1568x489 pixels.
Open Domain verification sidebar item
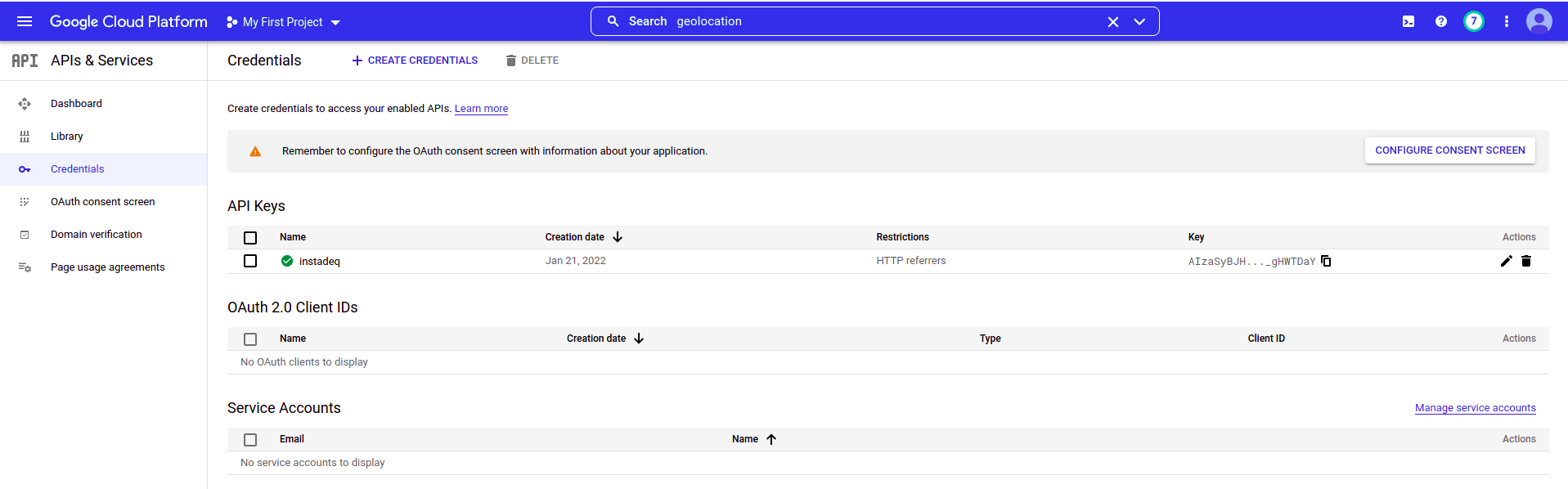97,235
